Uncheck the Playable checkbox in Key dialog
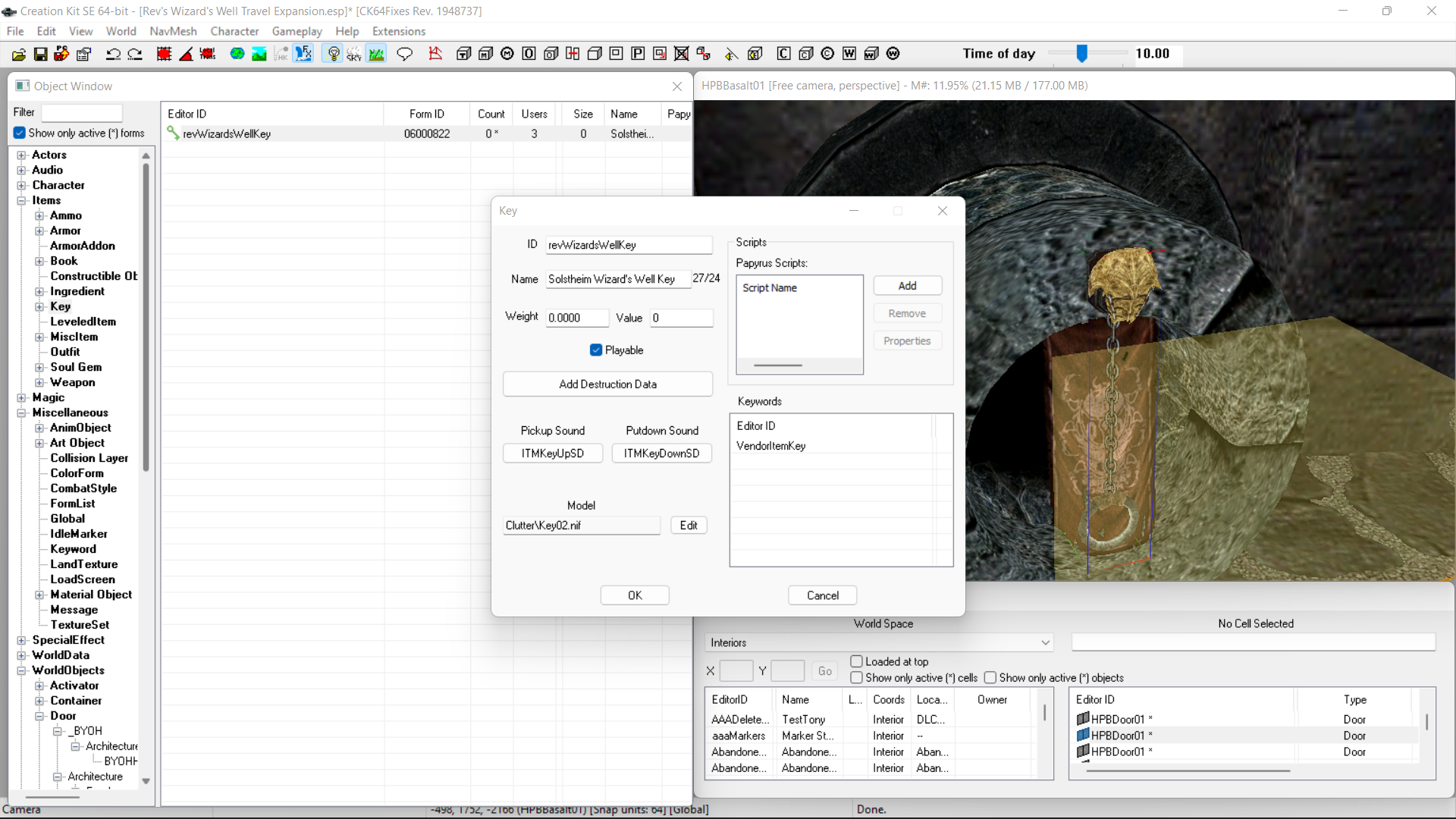Screen dimensions: 1456x819 (x=596, y=350)
